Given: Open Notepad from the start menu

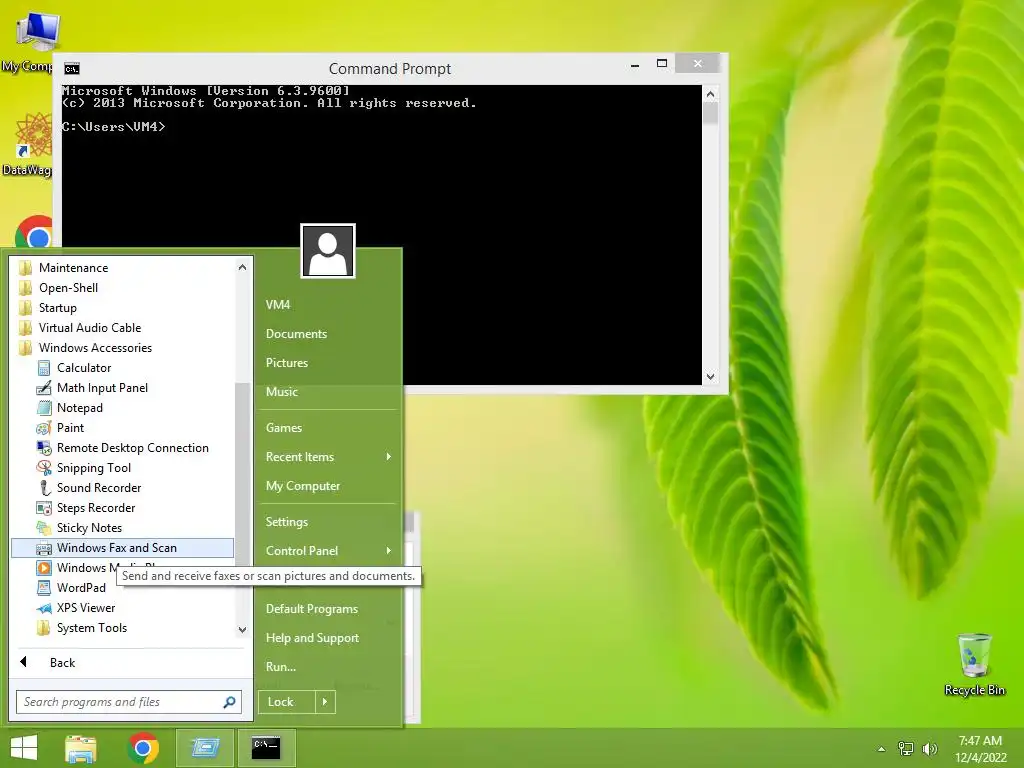Looking at the screenshot, I should click(122, 408).
